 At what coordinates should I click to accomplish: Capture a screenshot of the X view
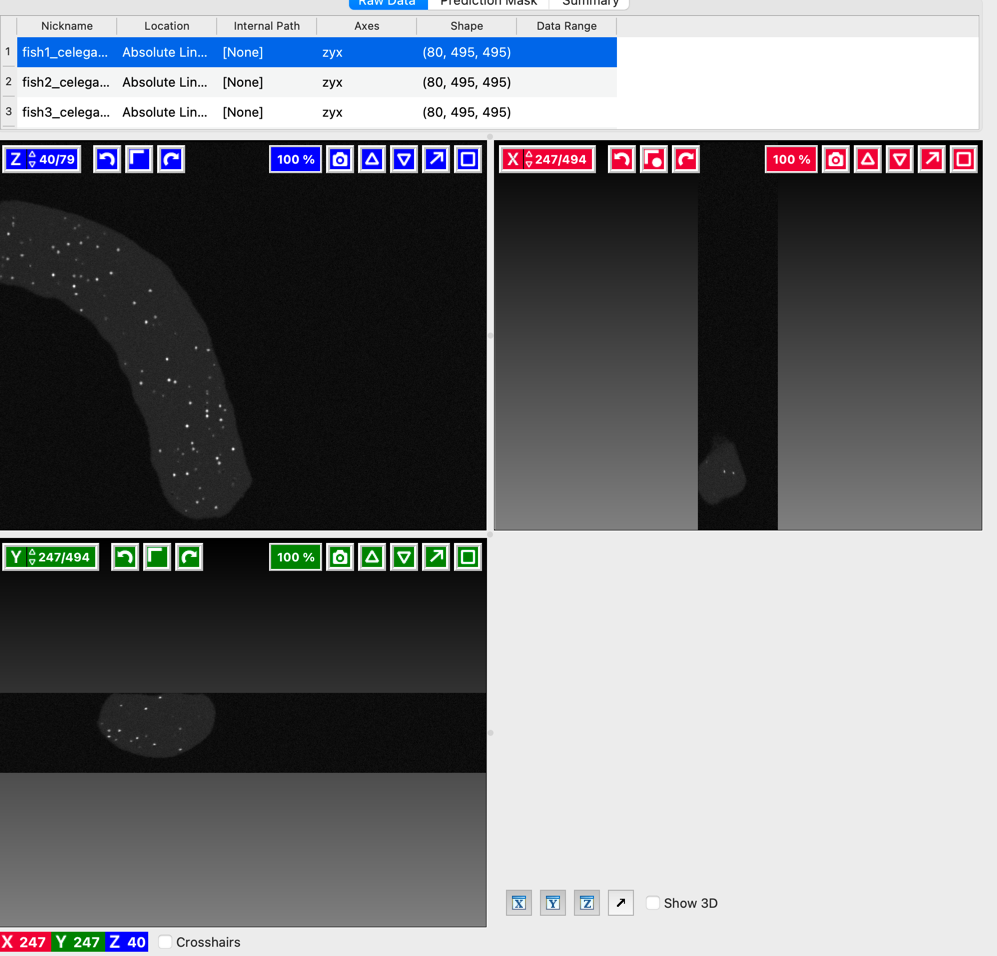[x=835, y=158]
